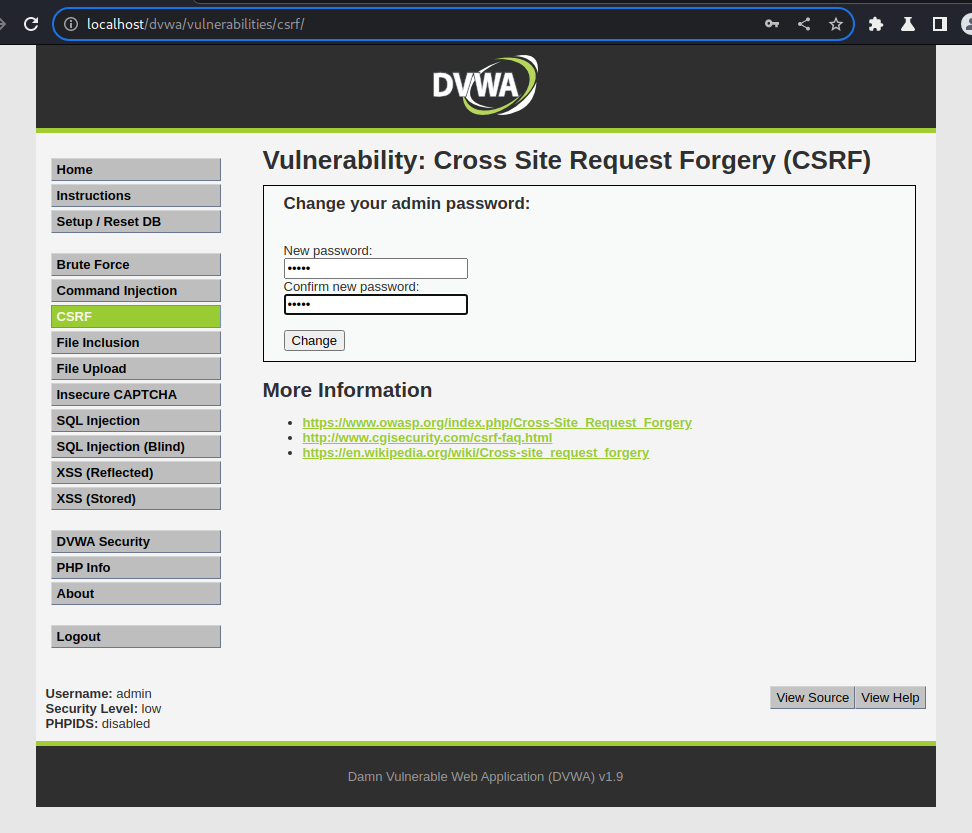Screen dimensions: 972x833
Task: Open Setup / Reset DB page
Action: pos(136,222)
